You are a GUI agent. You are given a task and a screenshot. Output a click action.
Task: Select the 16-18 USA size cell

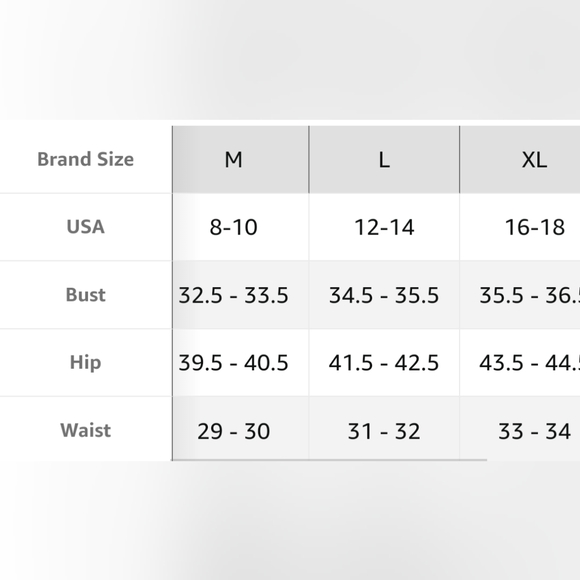(x=535, y=227)
